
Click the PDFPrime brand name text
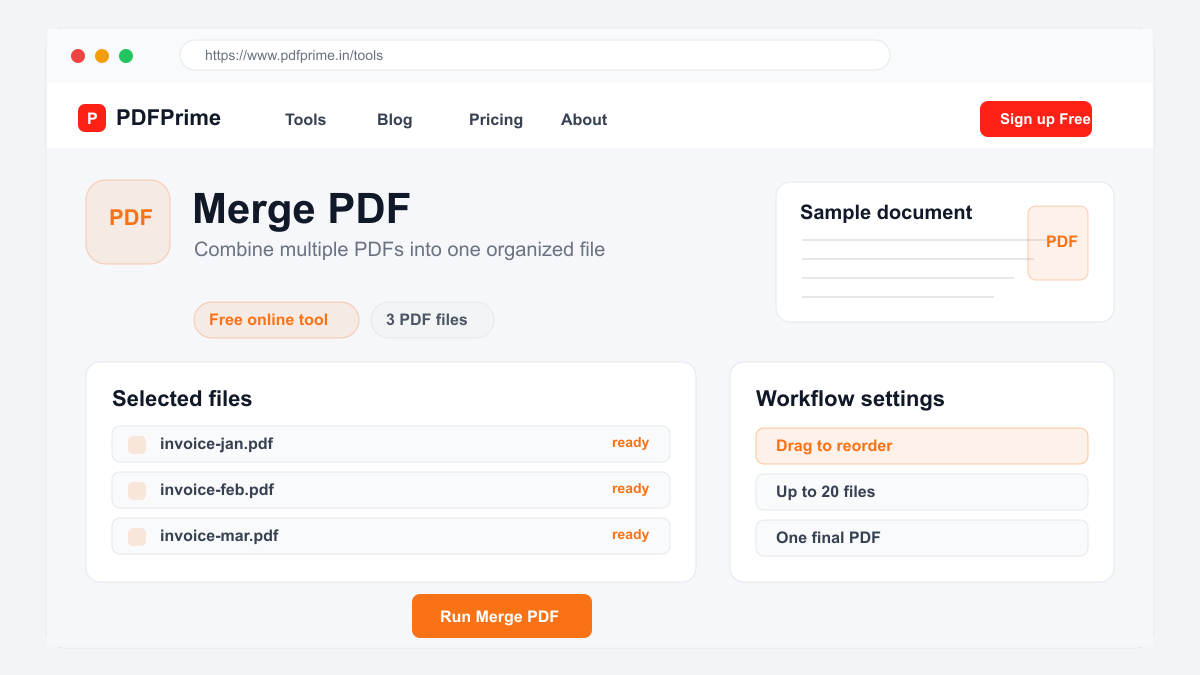pyautogui.click(x=168, y=118)
